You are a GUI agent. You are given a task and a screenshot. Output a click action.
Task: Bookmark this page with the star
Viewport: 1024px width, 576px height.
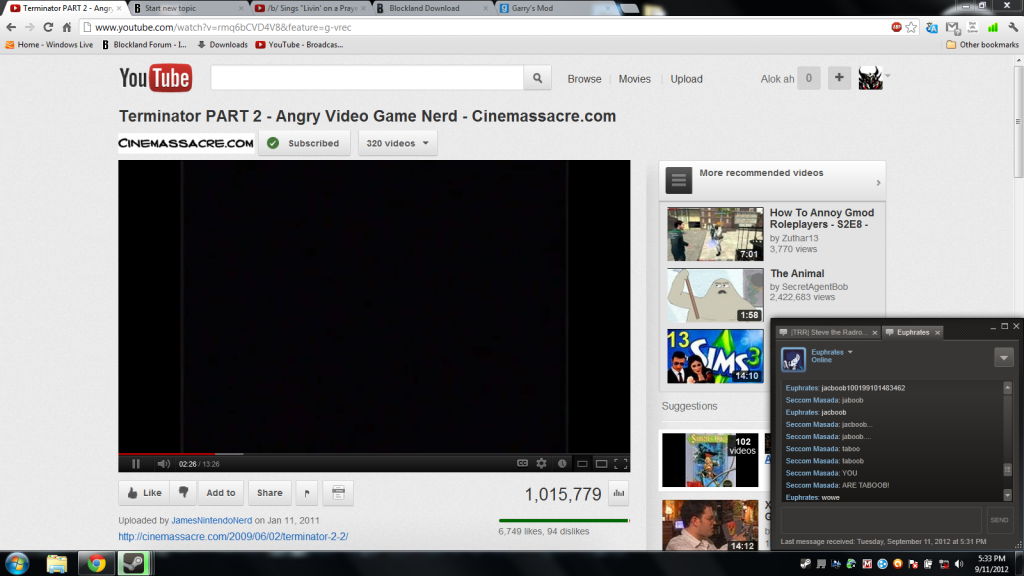pos(911,27)
